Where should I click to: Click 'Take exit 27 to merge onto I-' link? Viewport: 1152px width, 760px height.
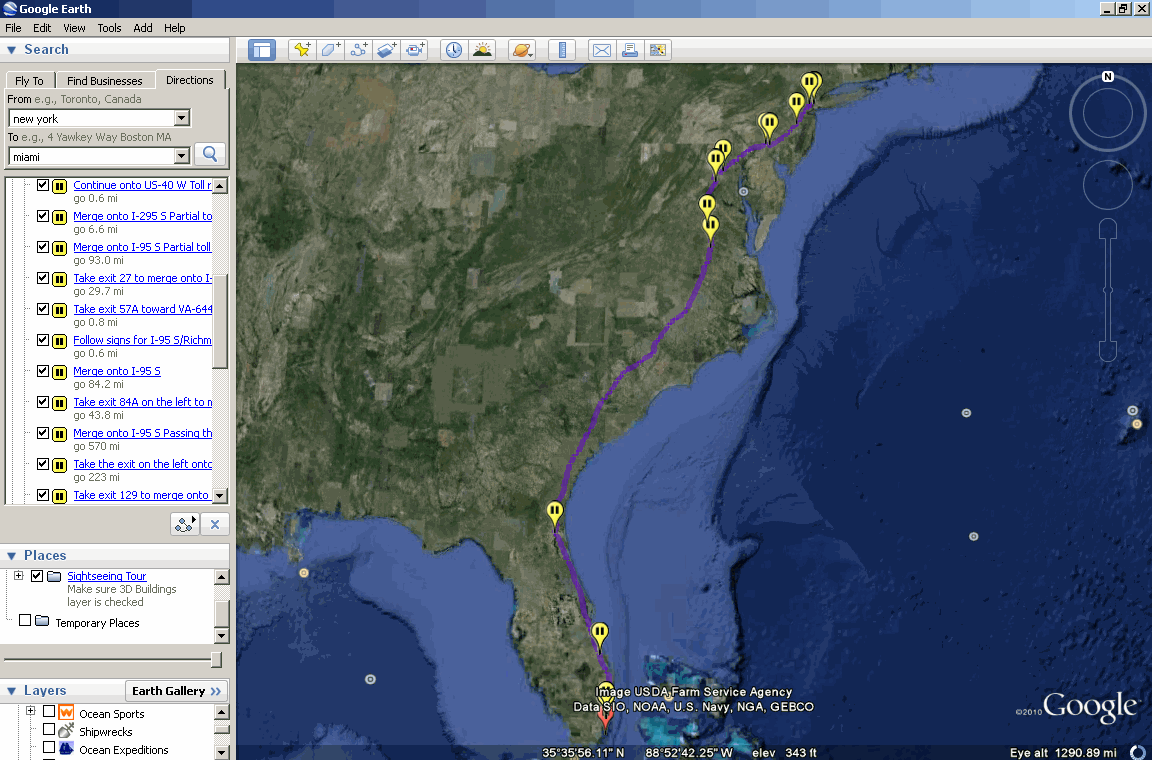click(x=143, y=278)
